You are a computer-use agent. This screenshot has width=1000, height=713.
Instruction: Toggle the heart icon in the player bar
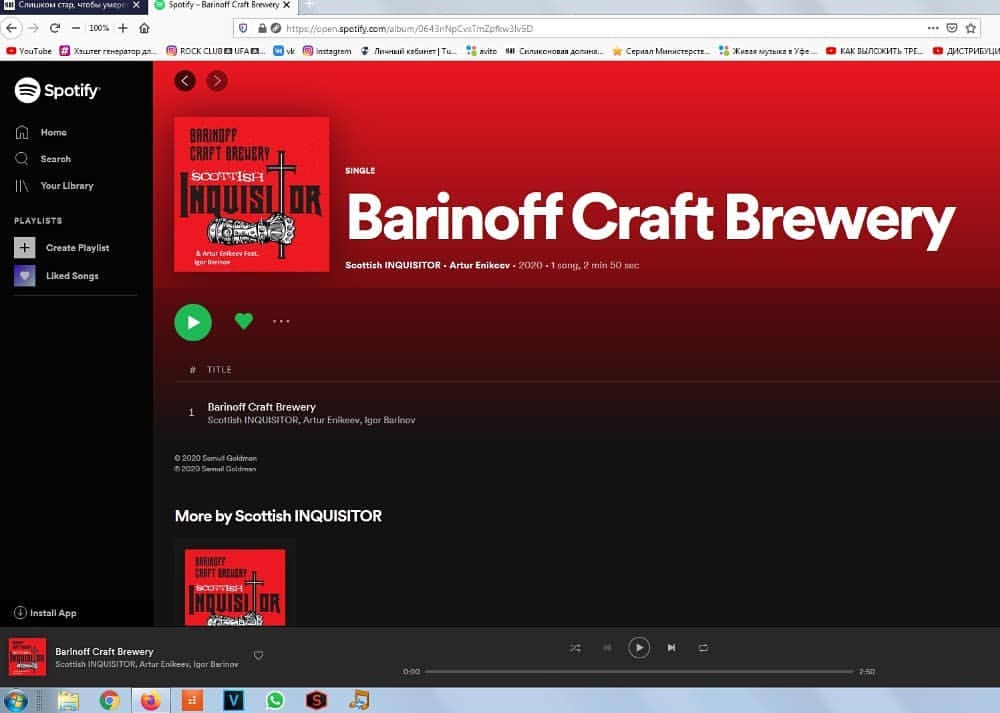pyautogui.click(x=258, y=656)
